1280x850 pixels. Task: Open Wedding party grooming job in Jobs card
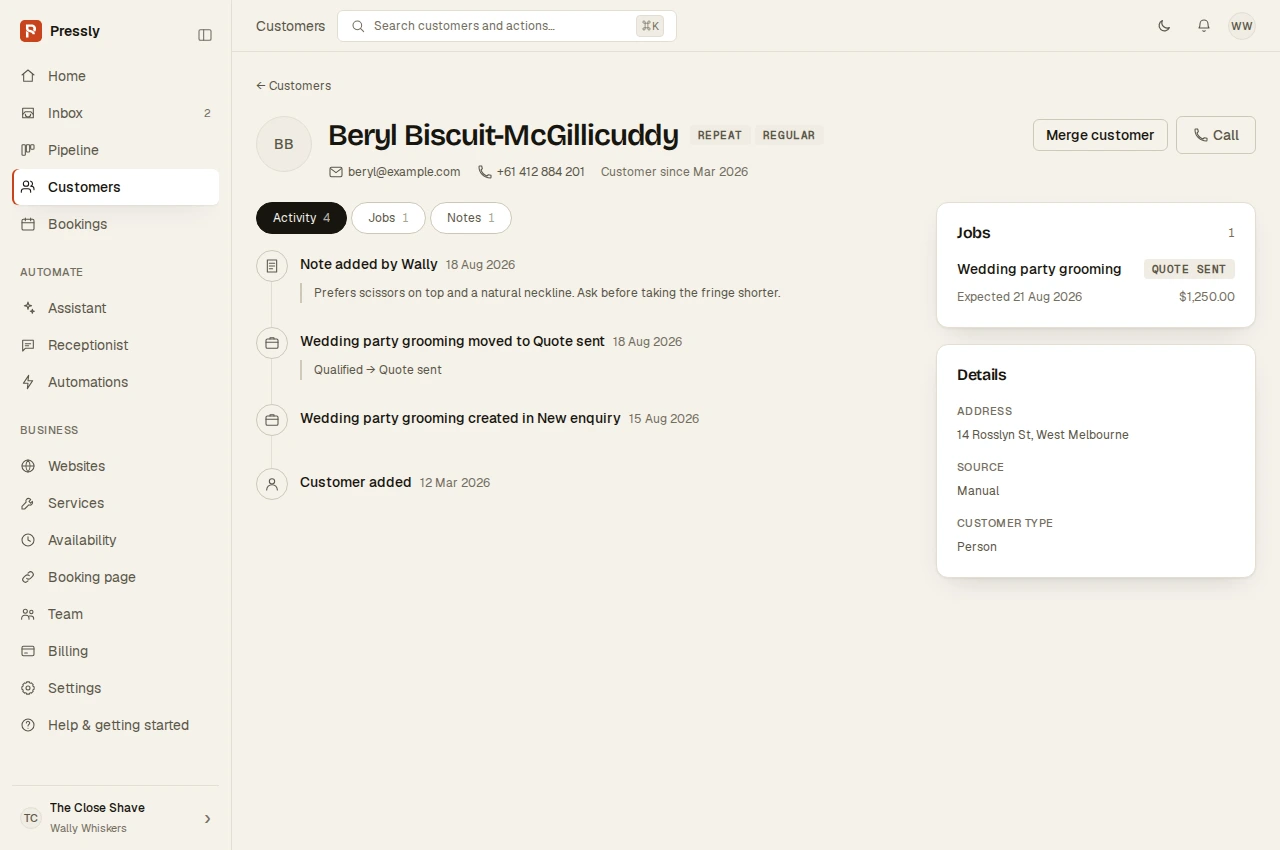point(1039,269)
